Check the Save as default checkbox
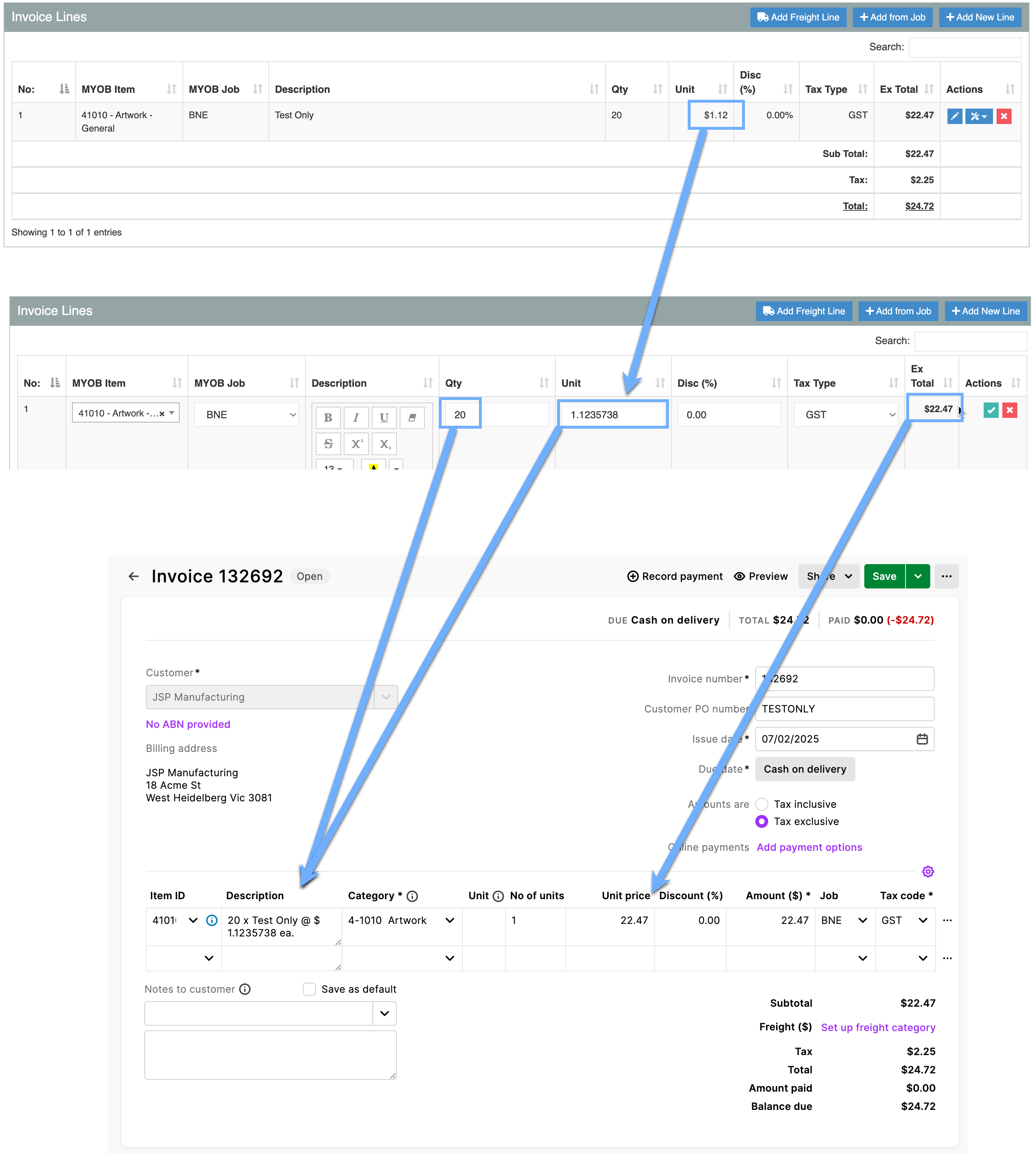 [309, 989]
